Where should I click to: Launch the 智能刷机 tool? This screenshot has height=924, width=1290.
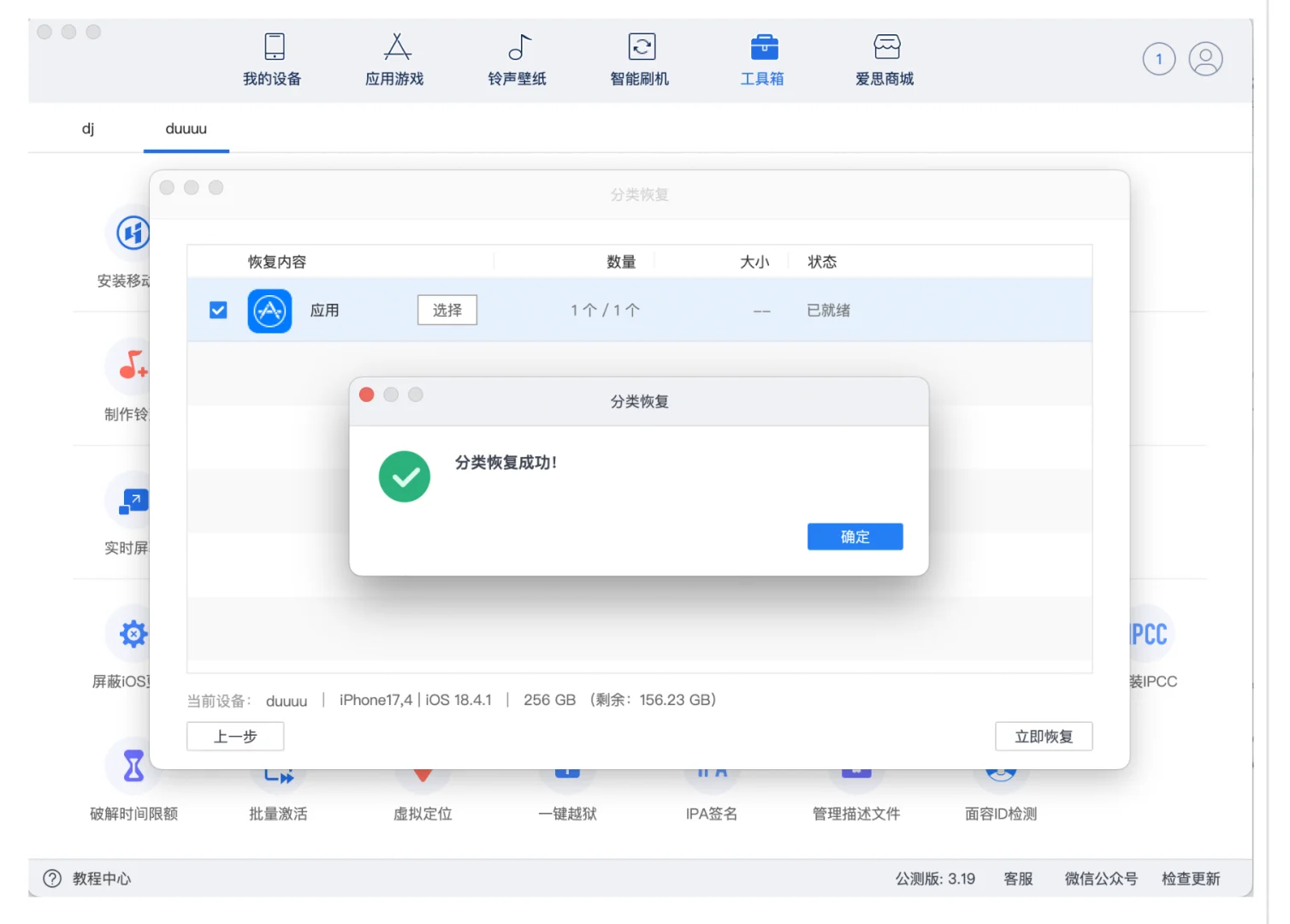pos(640,58)
